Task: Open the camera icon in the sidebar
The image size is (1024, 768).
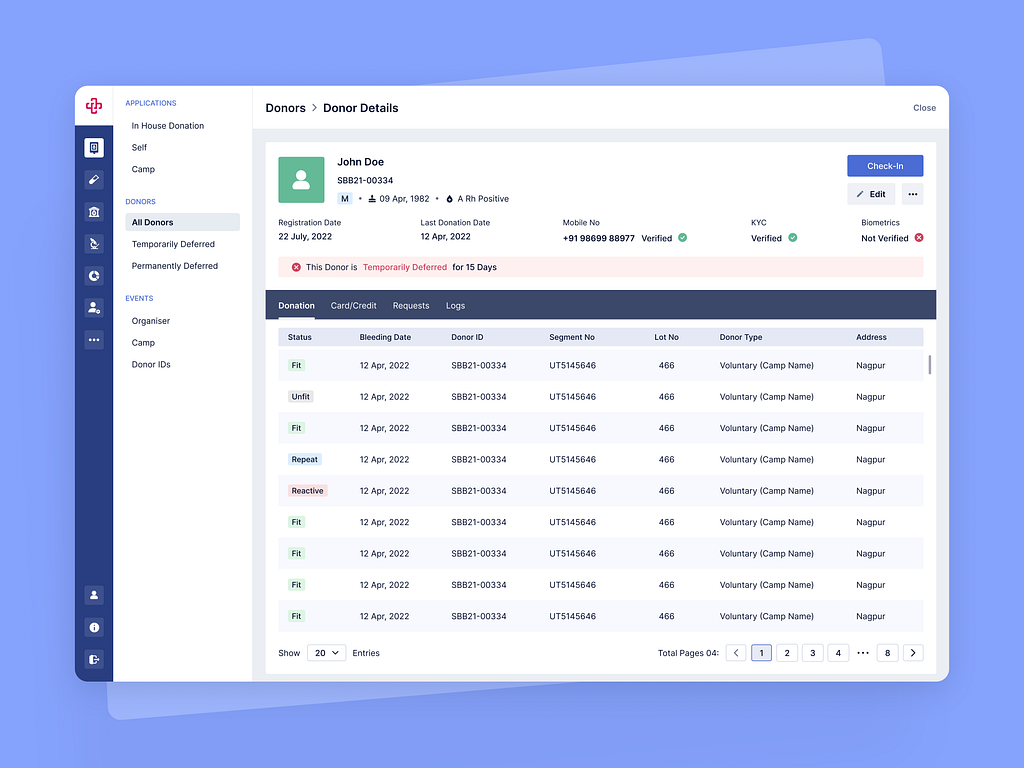Action: [x=94, y=212]
